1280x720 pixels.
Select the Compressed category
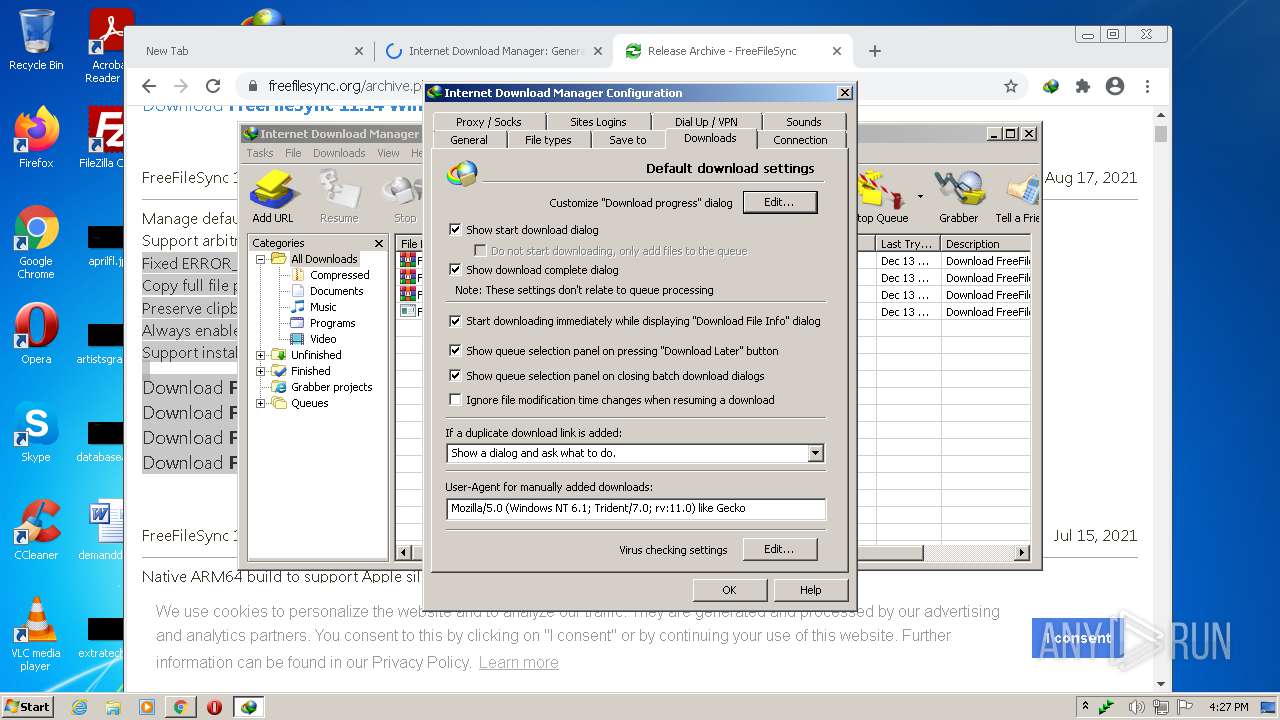339,275
